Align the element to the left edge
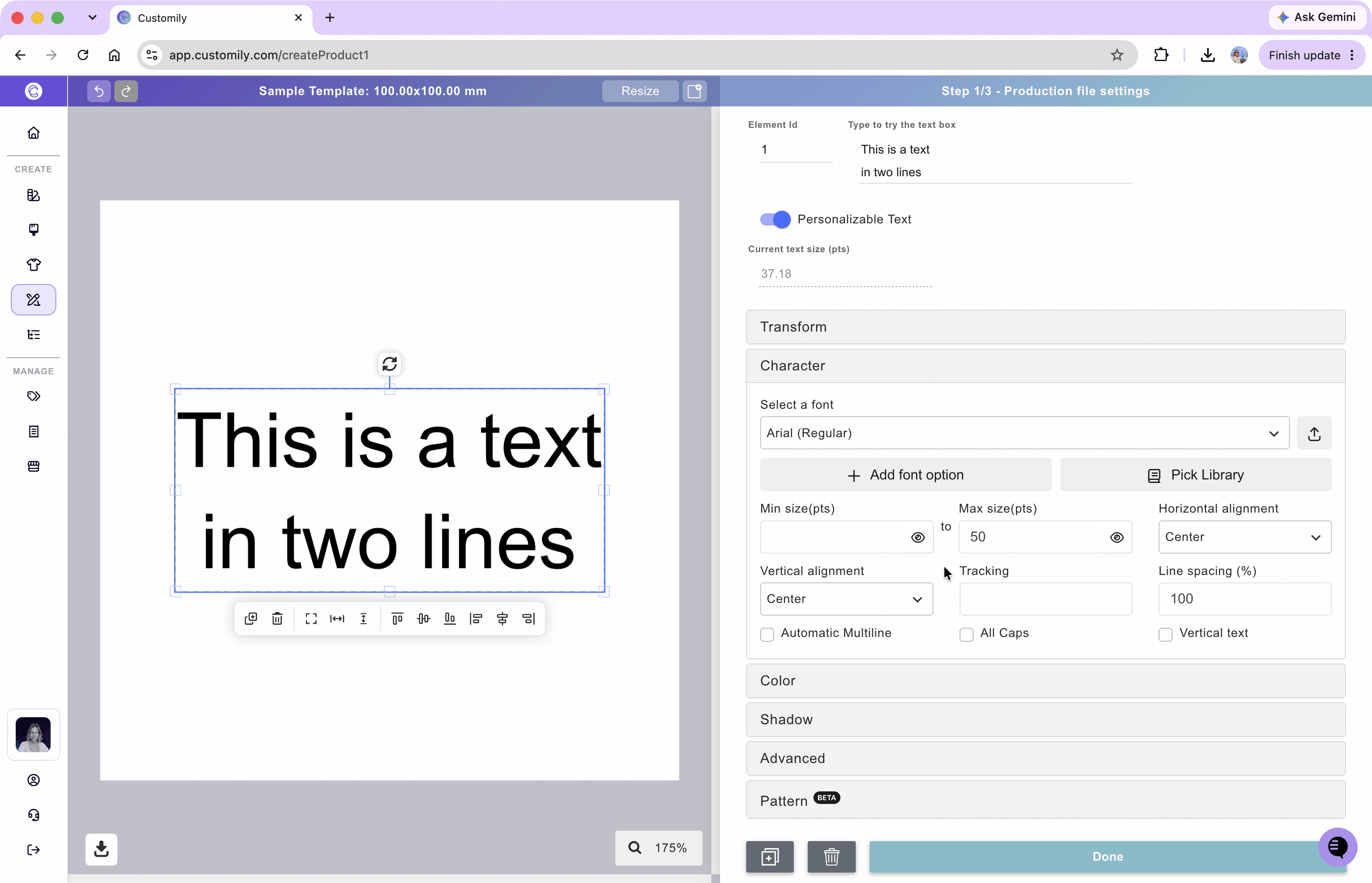 pyautogui.click(x=476, y=619)
